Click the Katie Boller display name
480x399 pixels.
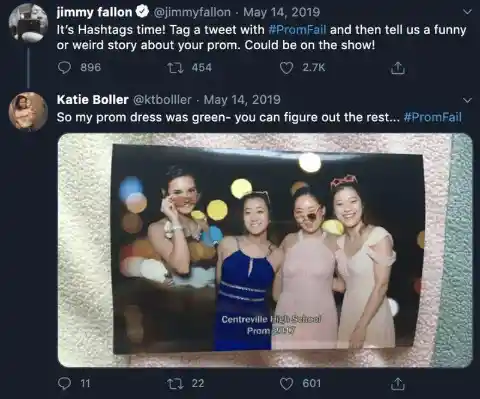[x=93, y=100]
